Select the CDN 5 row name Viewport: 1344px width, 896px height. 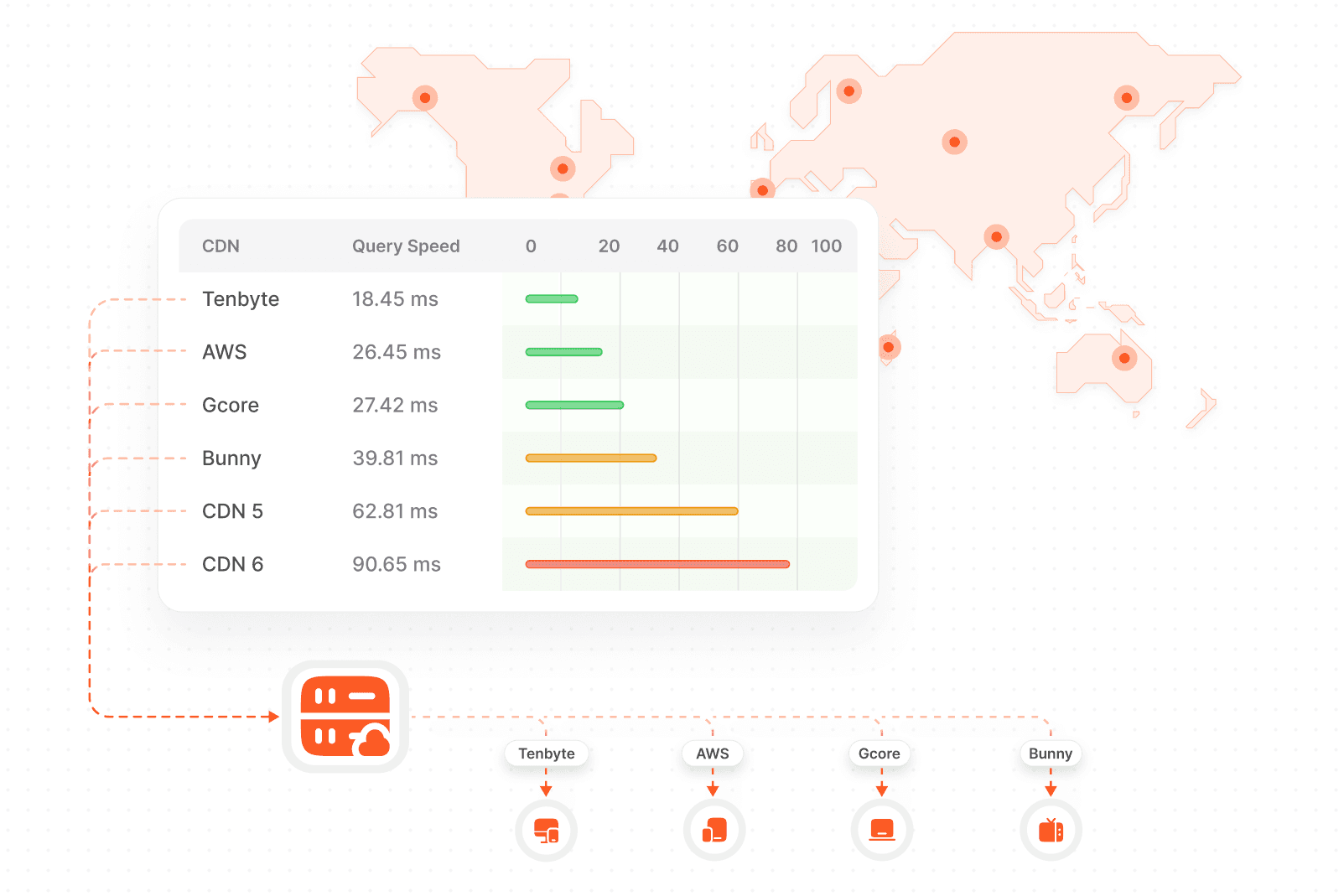(233, 511)
